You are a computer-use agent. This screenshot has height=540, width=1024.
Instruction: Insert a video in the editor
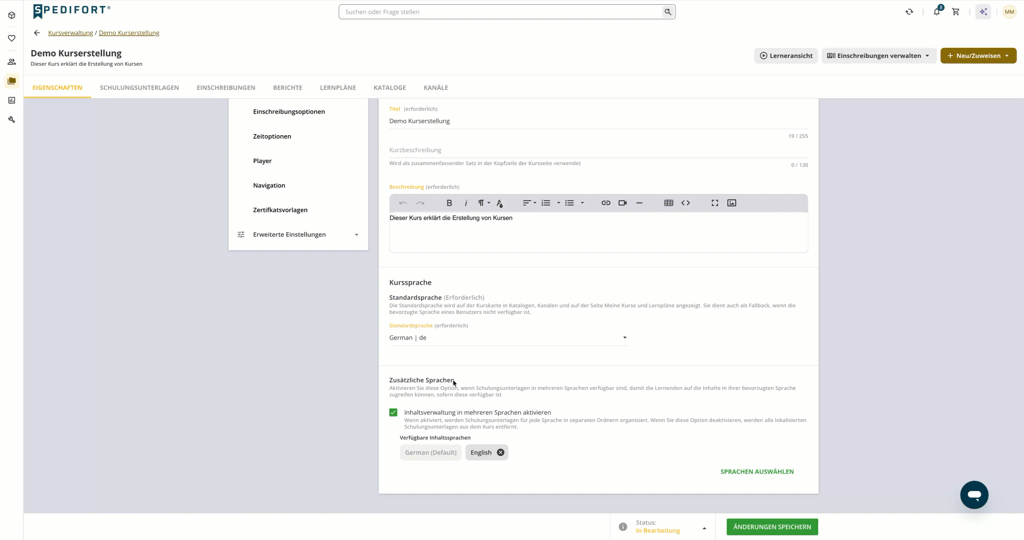(x=622, y=203)
